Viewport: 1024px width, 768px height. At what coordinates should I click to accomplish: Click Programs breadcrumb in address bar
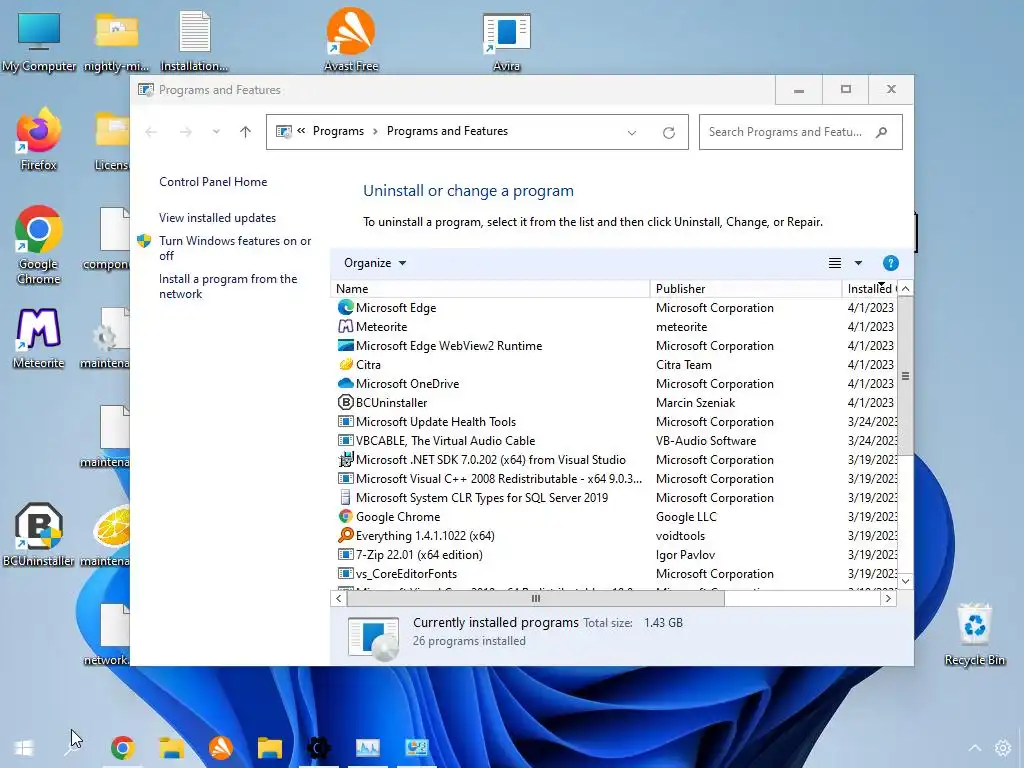click(x=338, y=131)
